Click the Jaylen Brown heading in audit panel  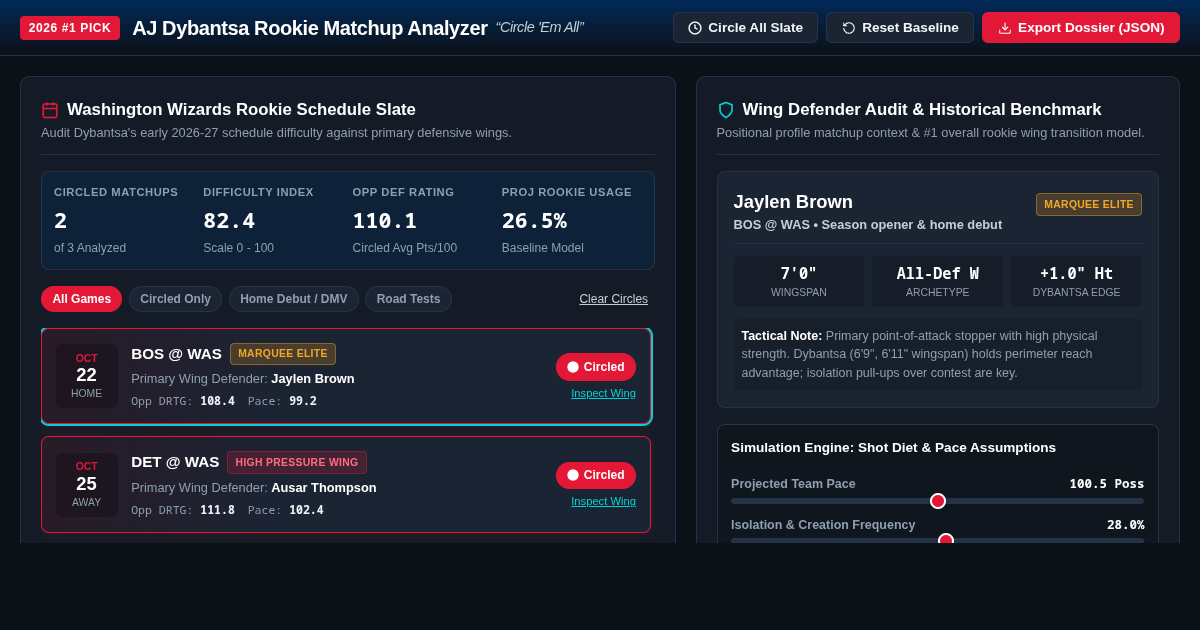[793, 202]
